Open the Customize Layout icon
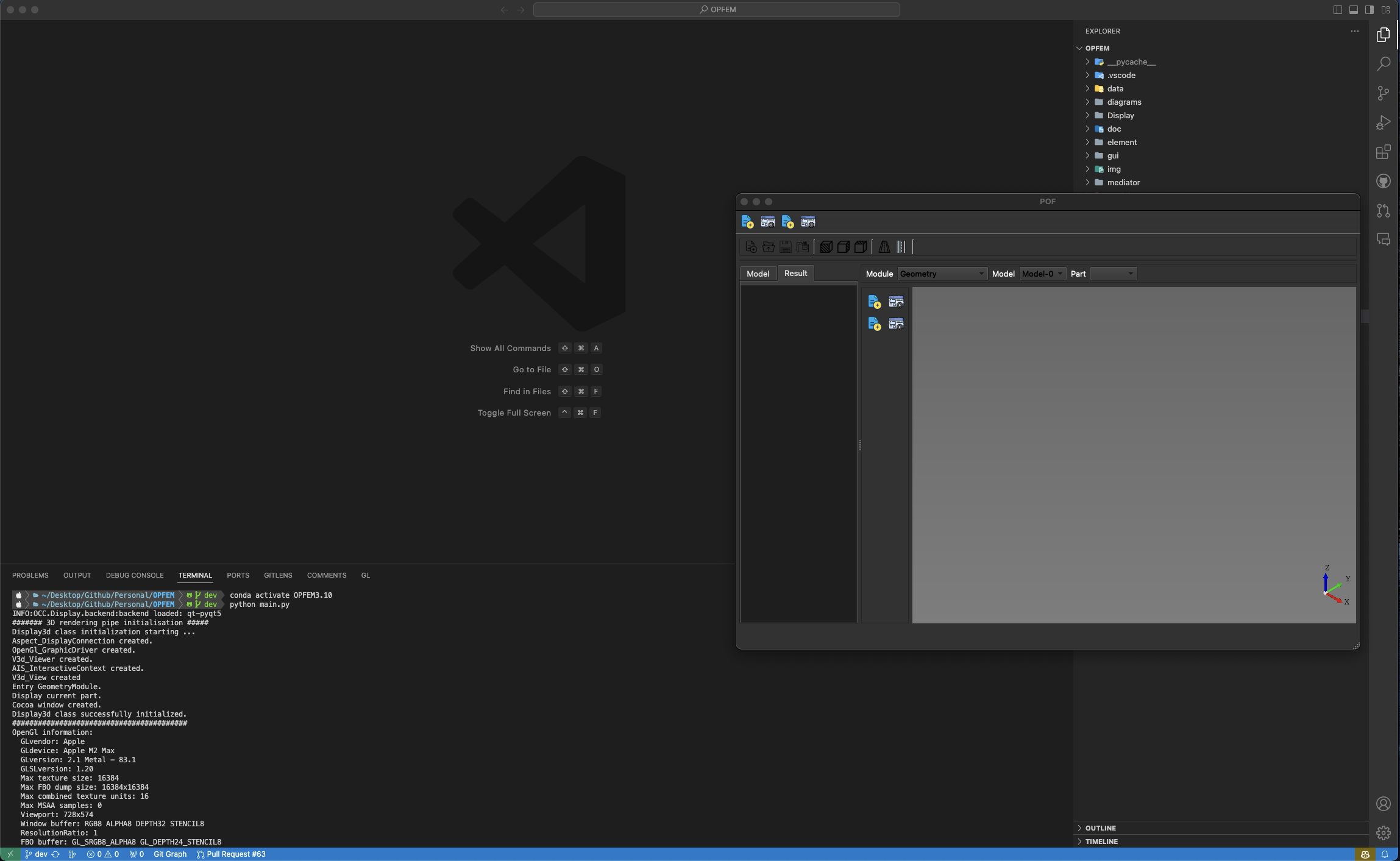 click(x=1386, y=10)
